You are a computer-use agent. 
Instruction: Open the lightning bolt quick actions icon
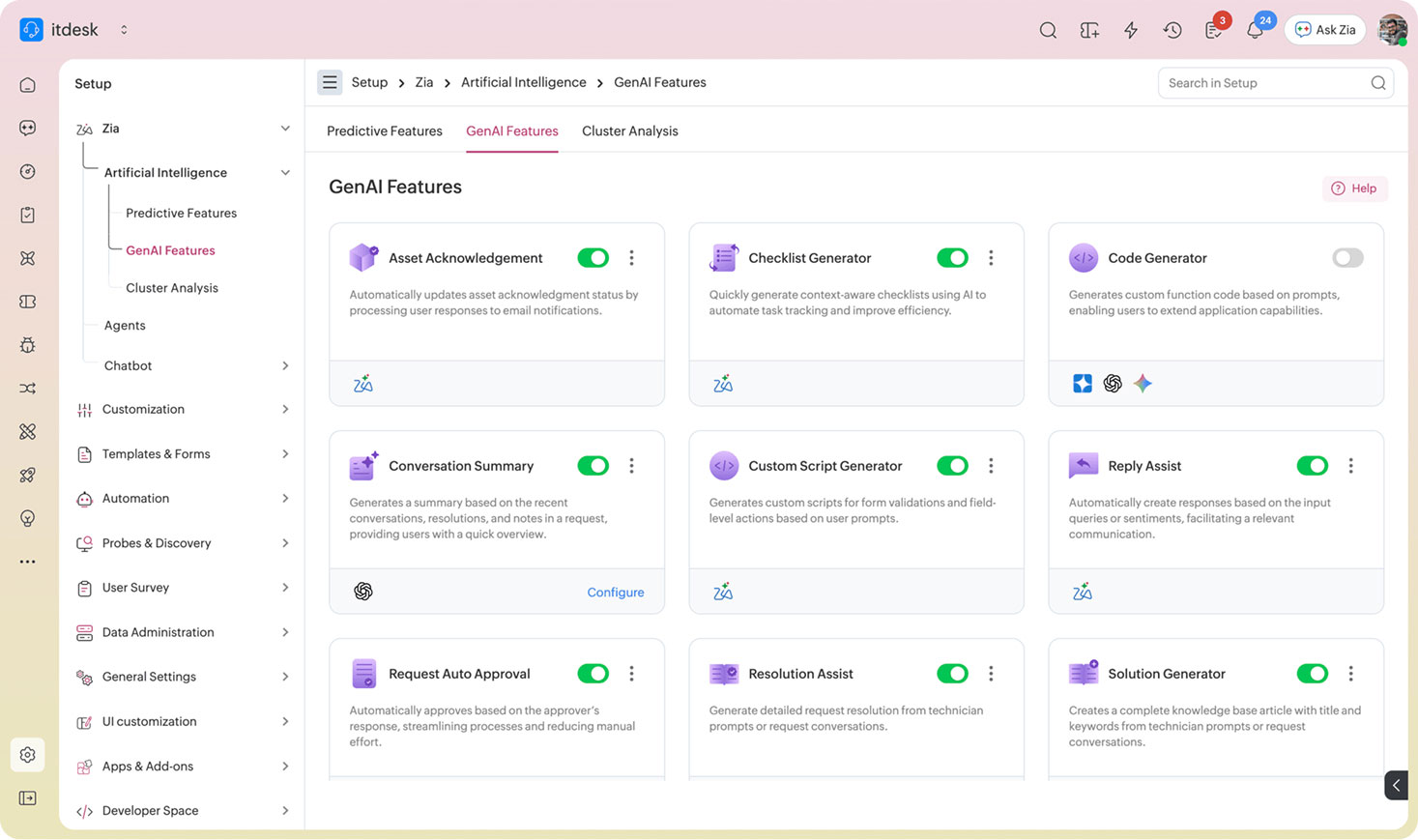tap(1131, 30)
